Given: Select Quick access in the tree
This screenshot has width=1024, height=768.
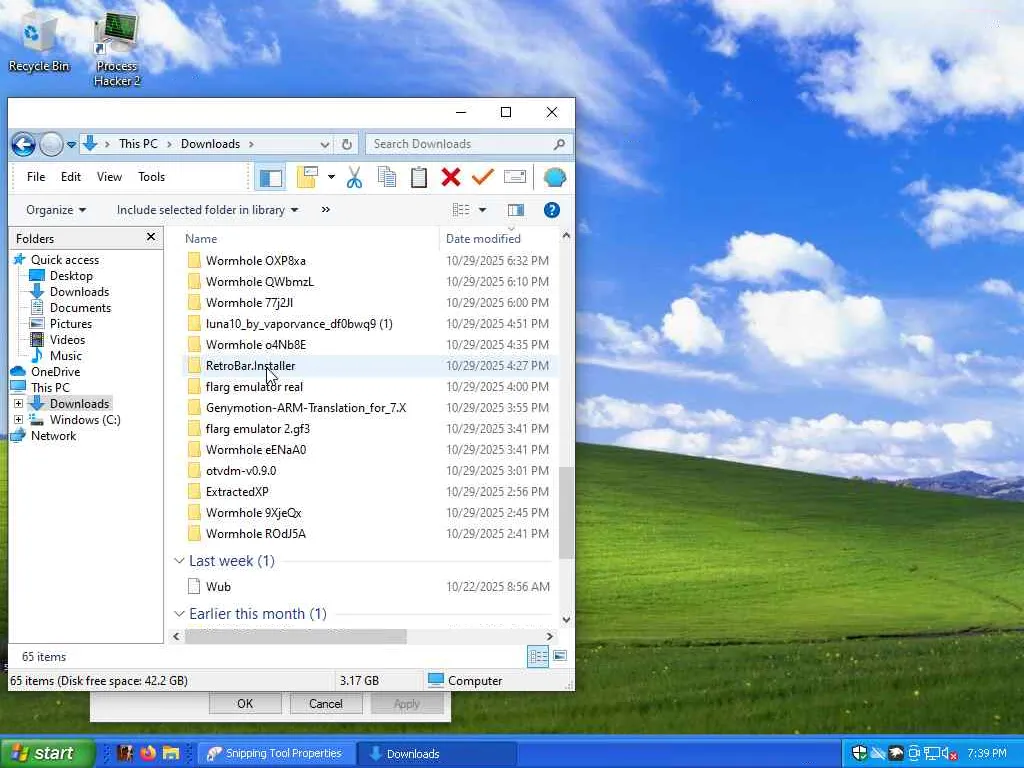Looking at the screenshot, I should tap(65, 259).
